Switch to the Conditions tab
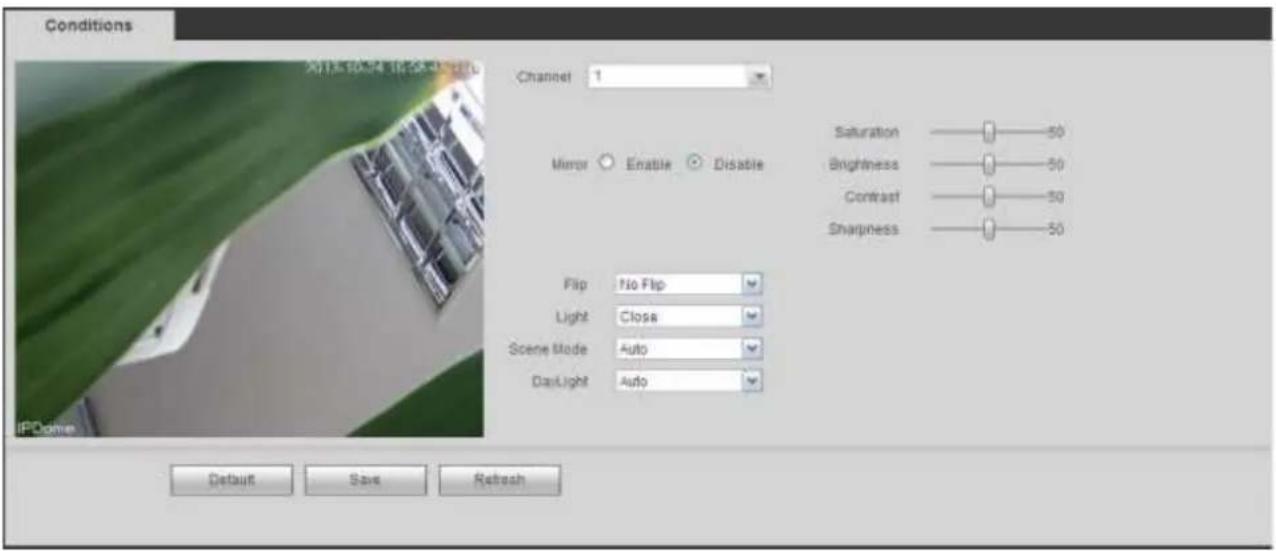Screen dimensions: 1276x551 pyautogui.click(x=89, y=24)
